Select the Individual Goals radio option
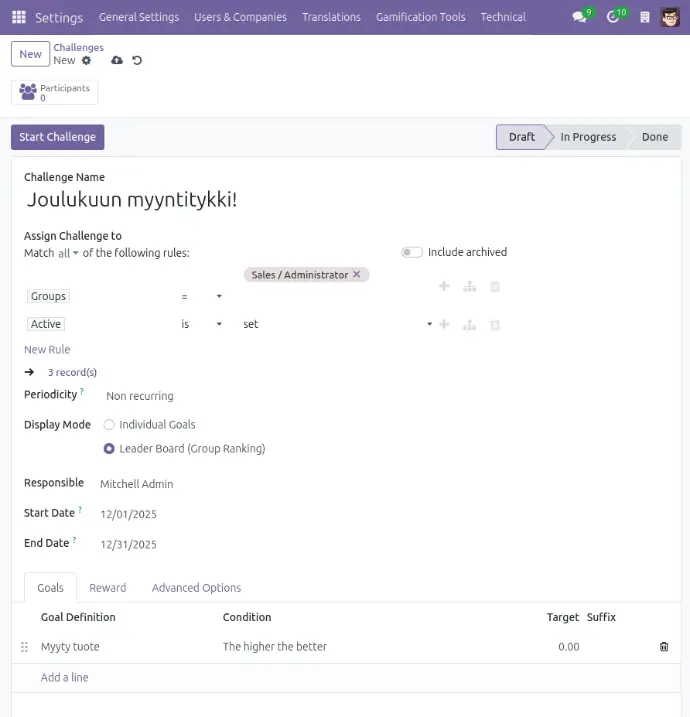 point(110,425)
